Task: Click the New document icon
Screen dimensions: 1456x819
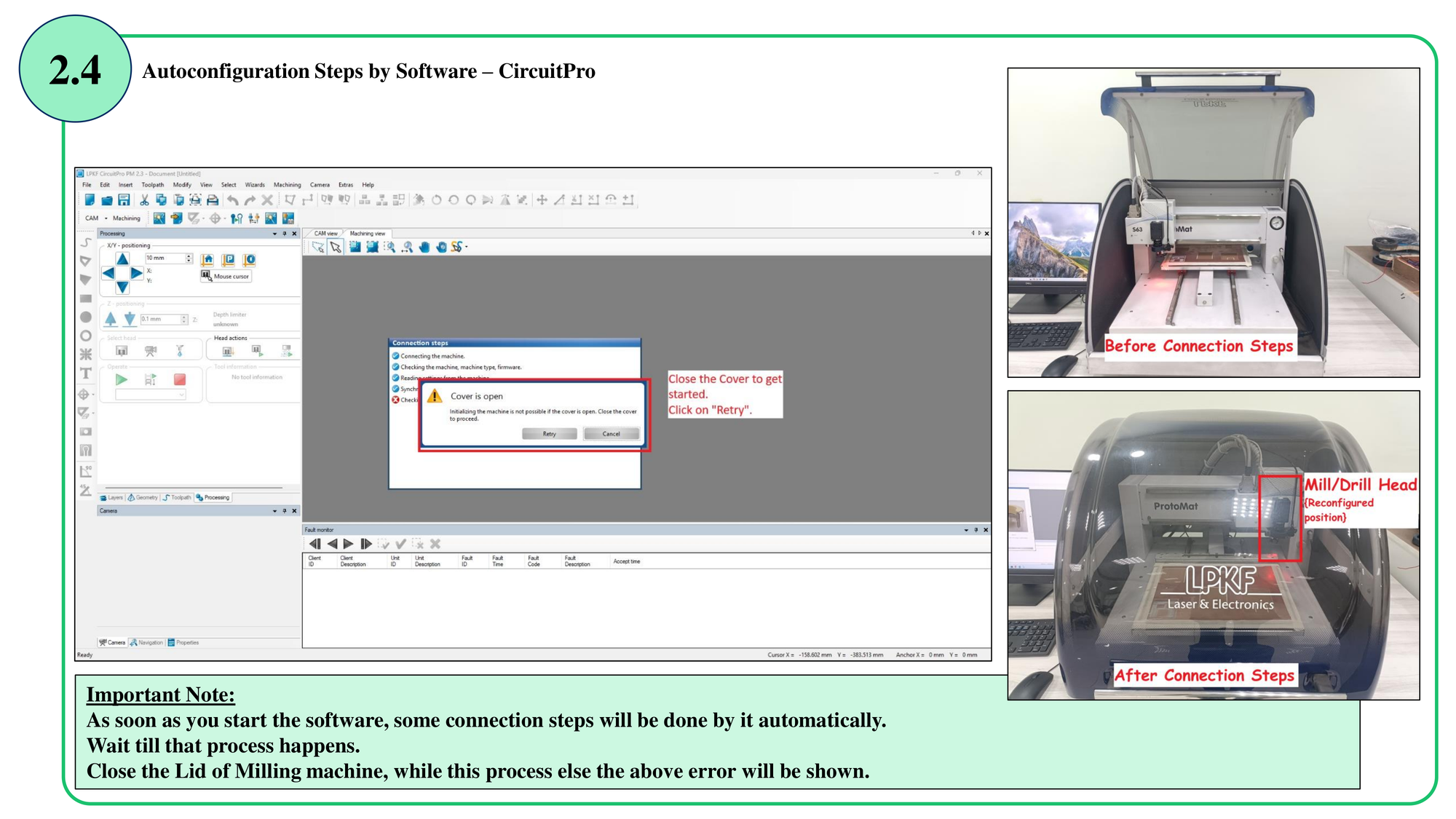Action: pyautogui.click(x=89, y=199)
